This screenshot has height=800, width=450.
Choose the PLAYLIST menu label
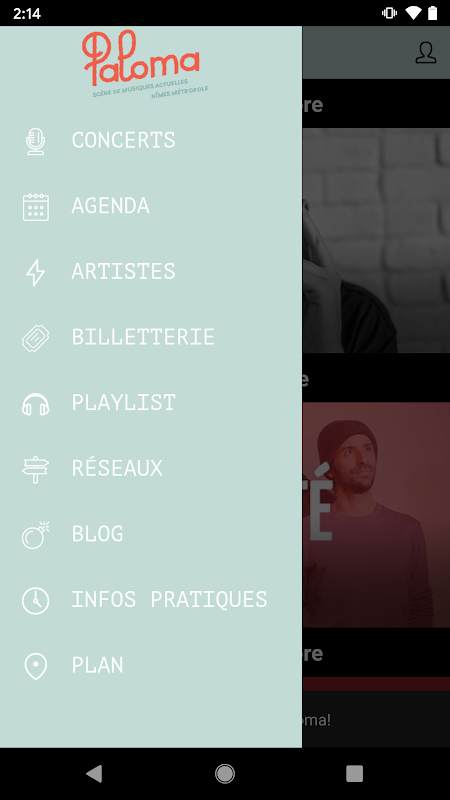pyautogui.click(x=123, y=403)
